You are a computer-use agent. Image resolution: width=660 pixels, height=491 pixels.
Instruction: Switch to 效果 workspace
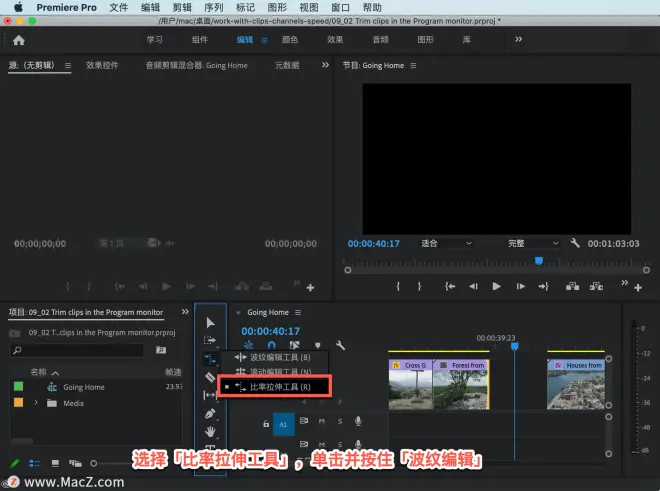point(335,40)
